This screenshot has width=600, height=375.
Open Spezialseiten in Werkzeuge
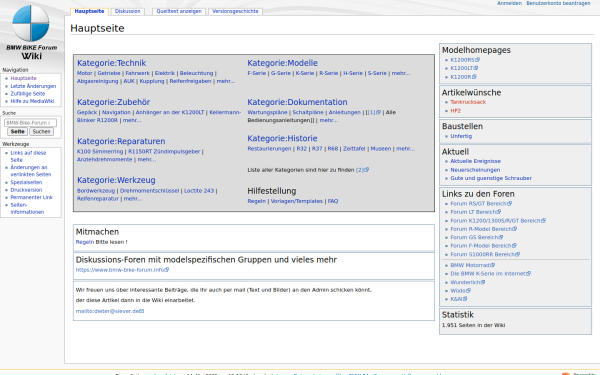coord(26,183)
